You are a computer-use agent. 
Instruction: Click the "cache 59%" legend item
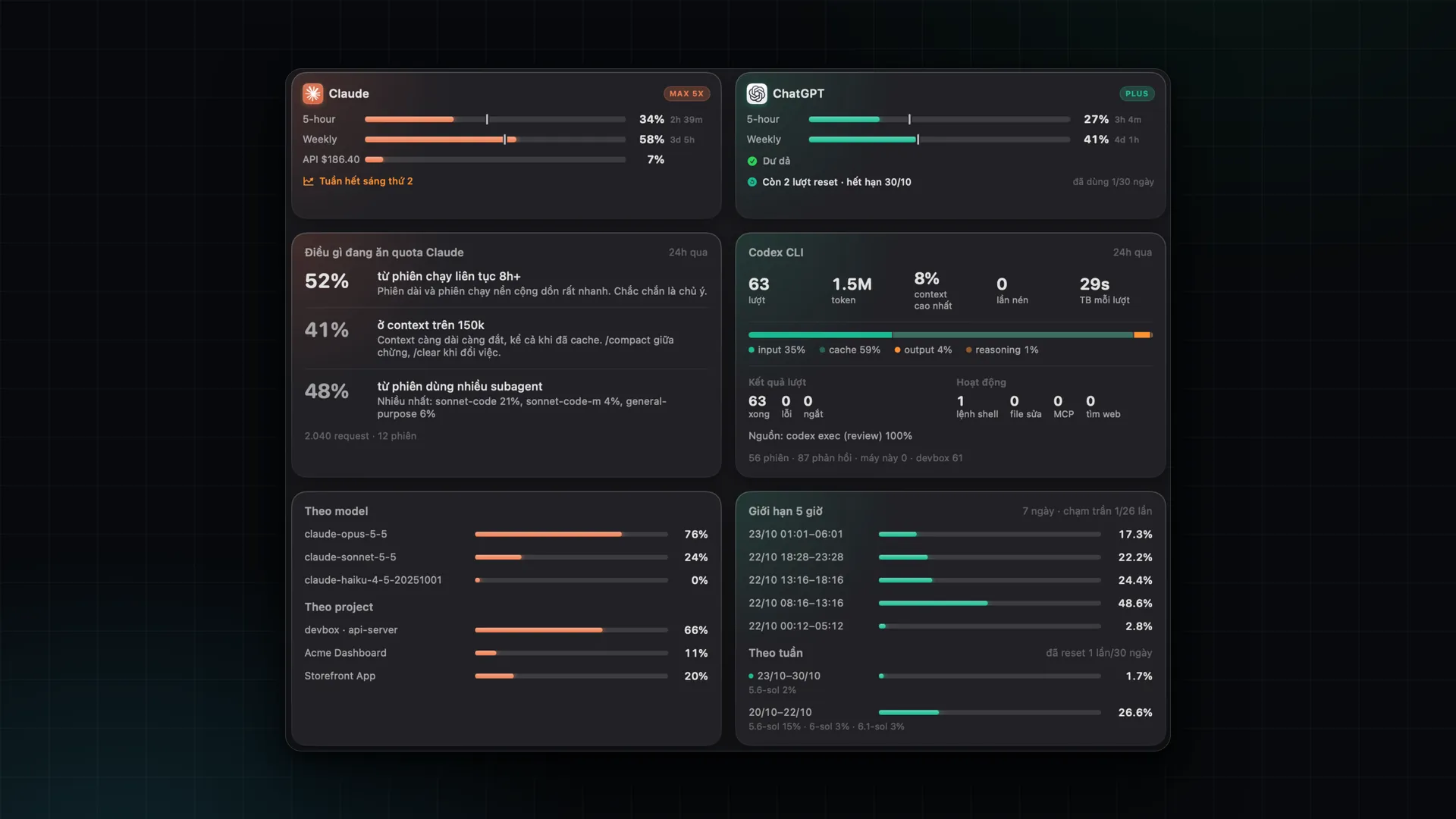click(x=849, y=350)
